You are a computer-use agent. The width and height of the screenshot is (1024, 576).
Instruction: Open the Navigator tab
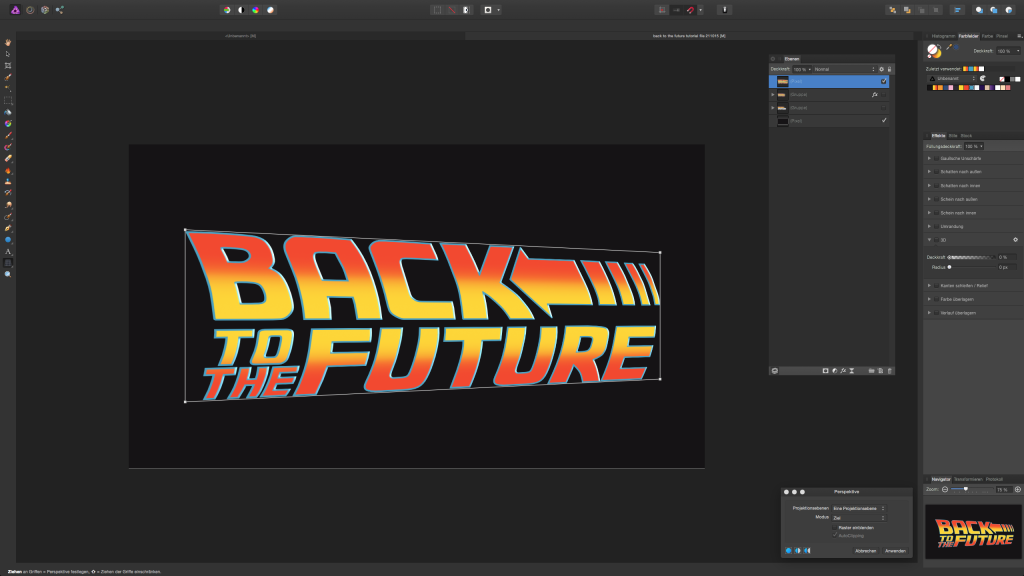pos(941,479)
